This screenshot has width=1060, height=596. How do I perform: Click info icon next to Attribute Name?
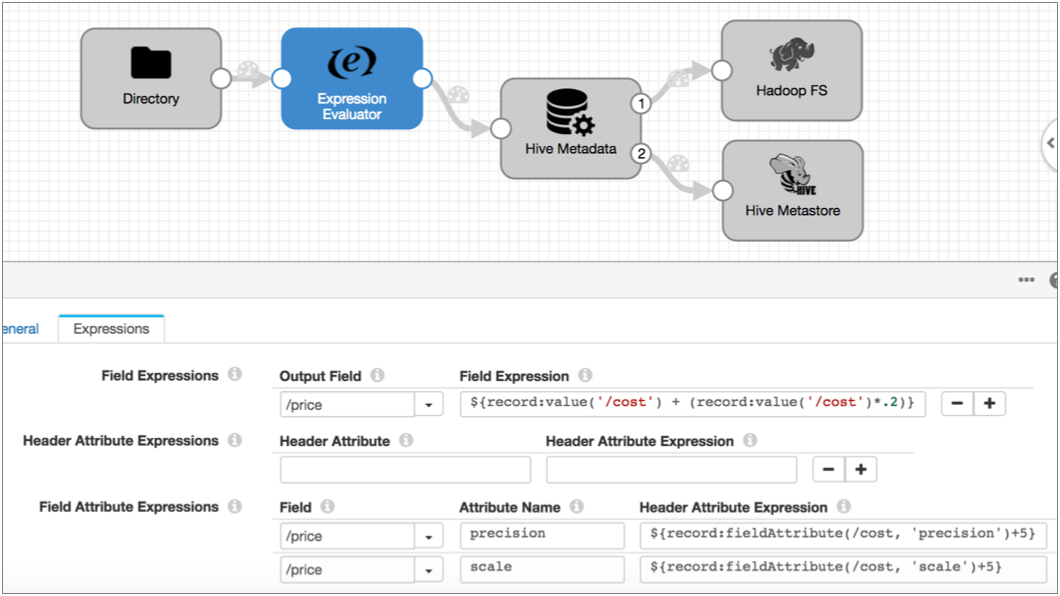[x=576, y=507]
